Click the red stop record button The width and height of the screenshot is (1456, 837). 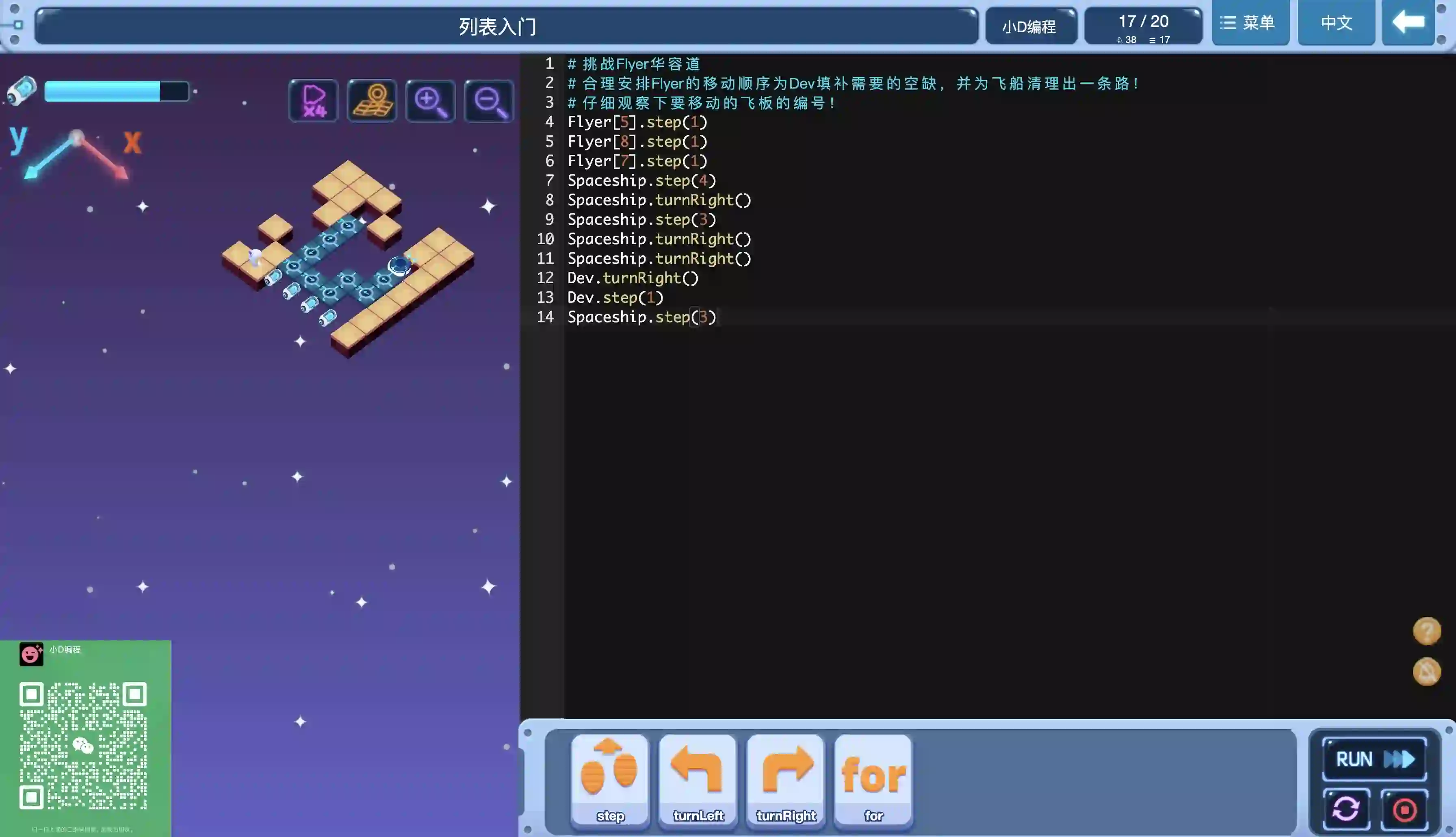1404,809
